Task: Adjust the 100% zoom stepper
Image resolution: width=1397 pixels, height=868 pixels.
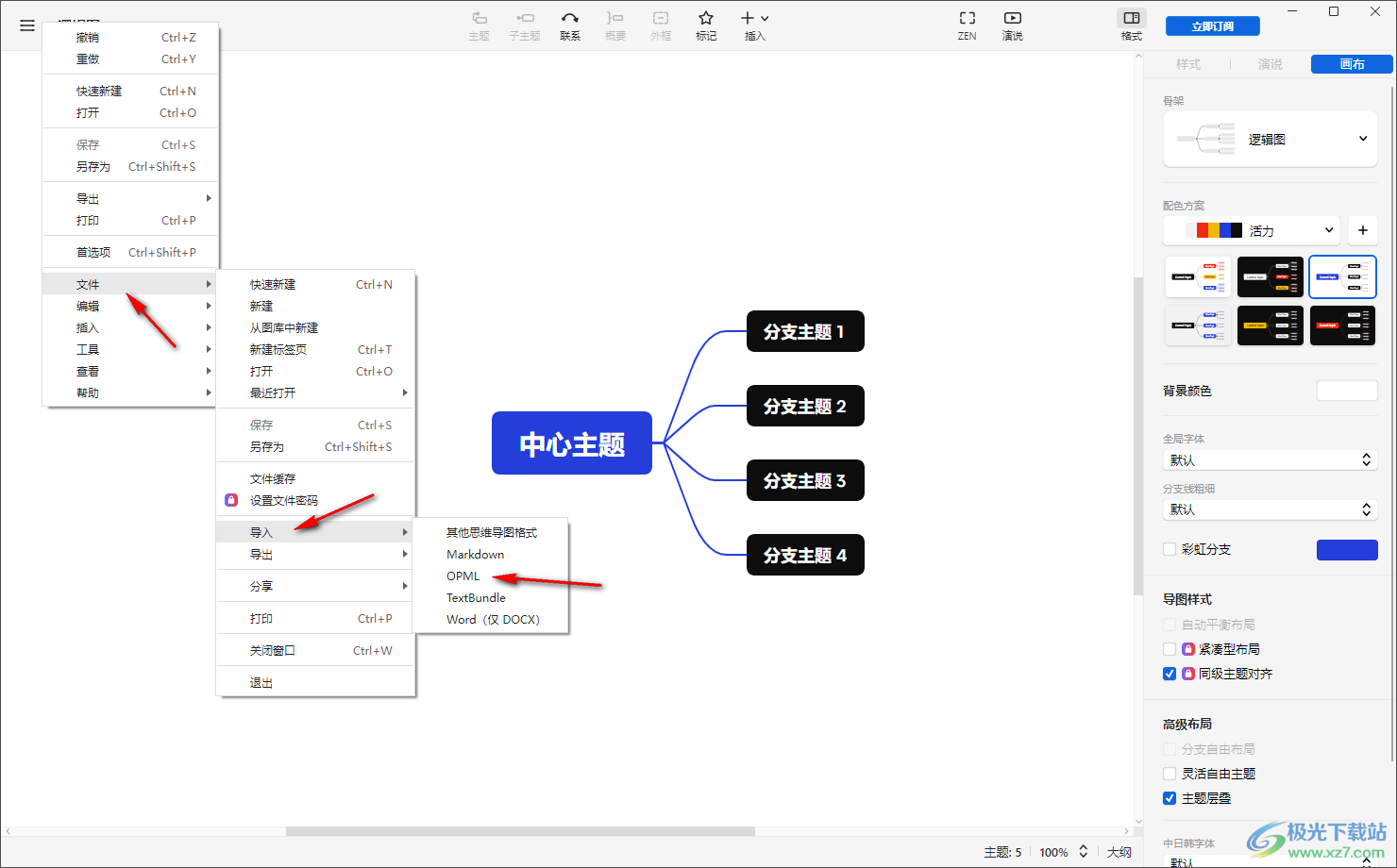Action: click(x=1084, y=852)
